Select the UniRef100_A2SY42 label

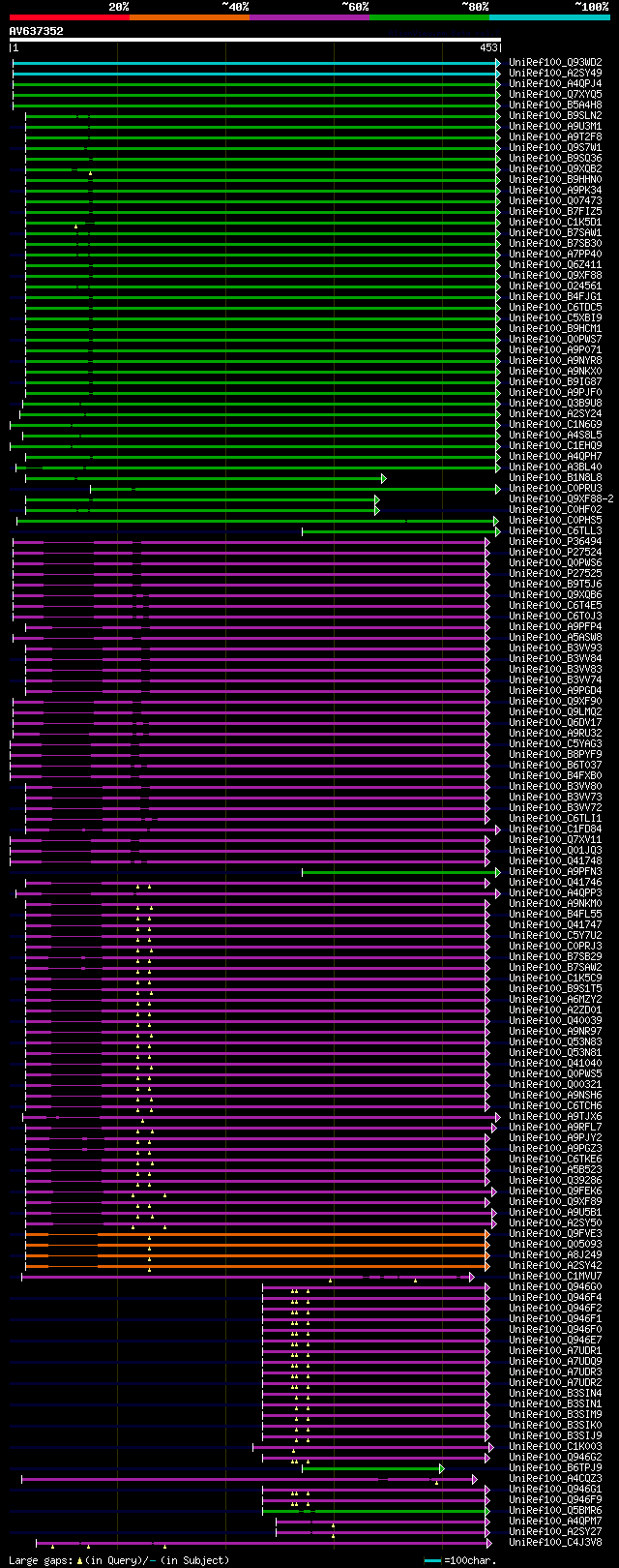pos(555,1266)
